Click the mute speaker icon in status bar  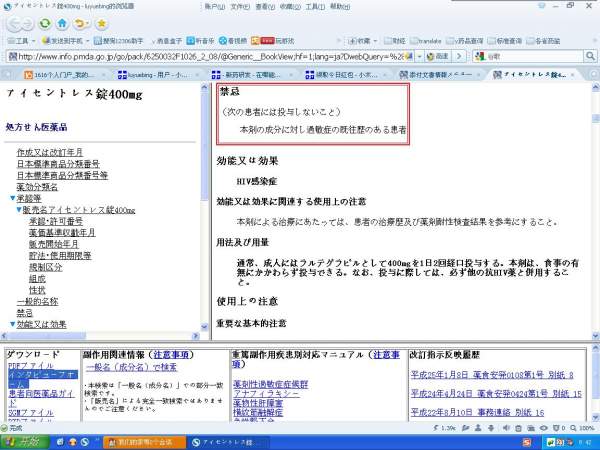[506, 428]
